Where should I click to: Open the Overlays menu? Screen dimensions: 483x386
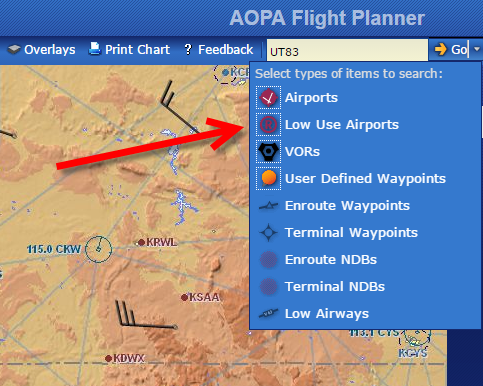pyautogui.click(x=42, y=50)
